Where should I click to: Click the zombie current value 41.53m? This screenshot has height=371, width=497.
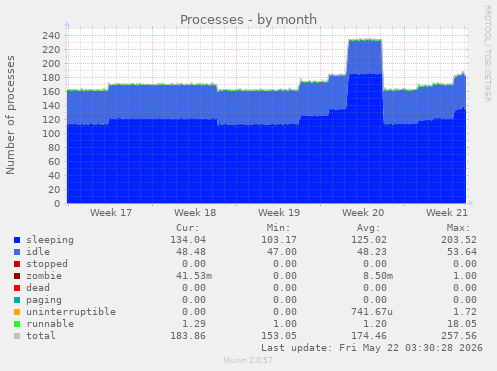(194, 276)
